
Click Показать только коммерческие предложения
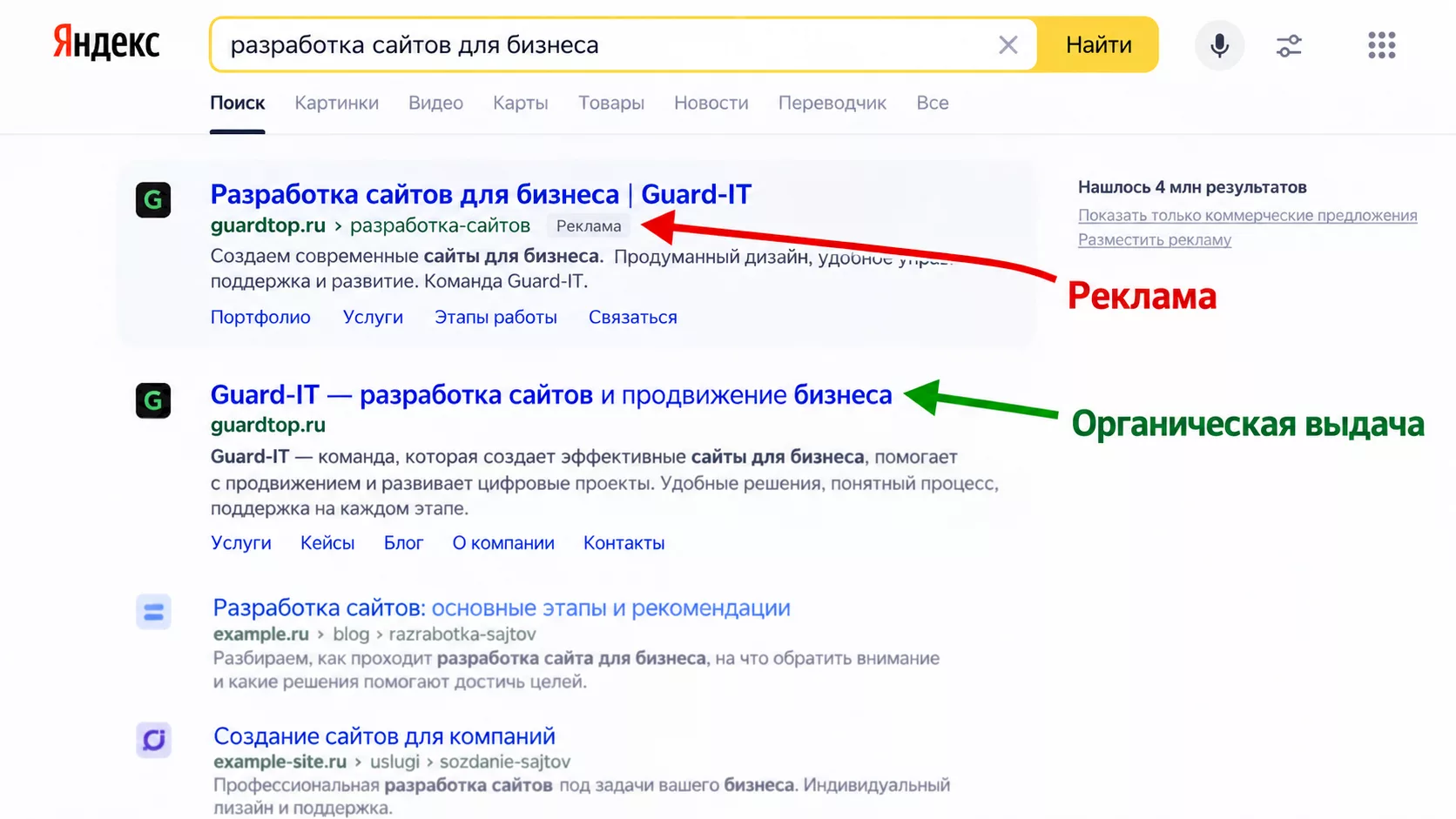coord(1247,215)
